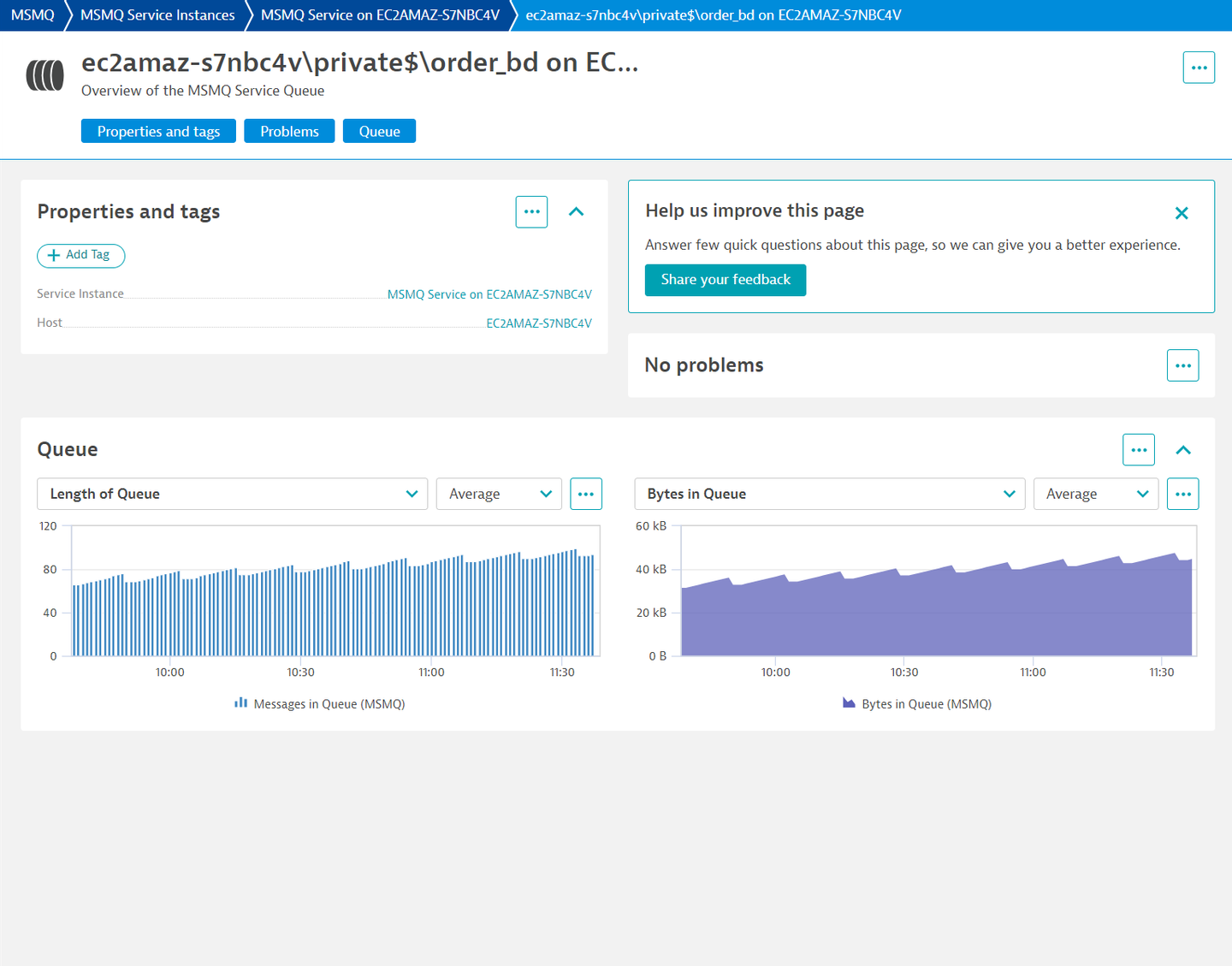
Task: Click the plus icon on Add Tag
Action: coord(55,255)
